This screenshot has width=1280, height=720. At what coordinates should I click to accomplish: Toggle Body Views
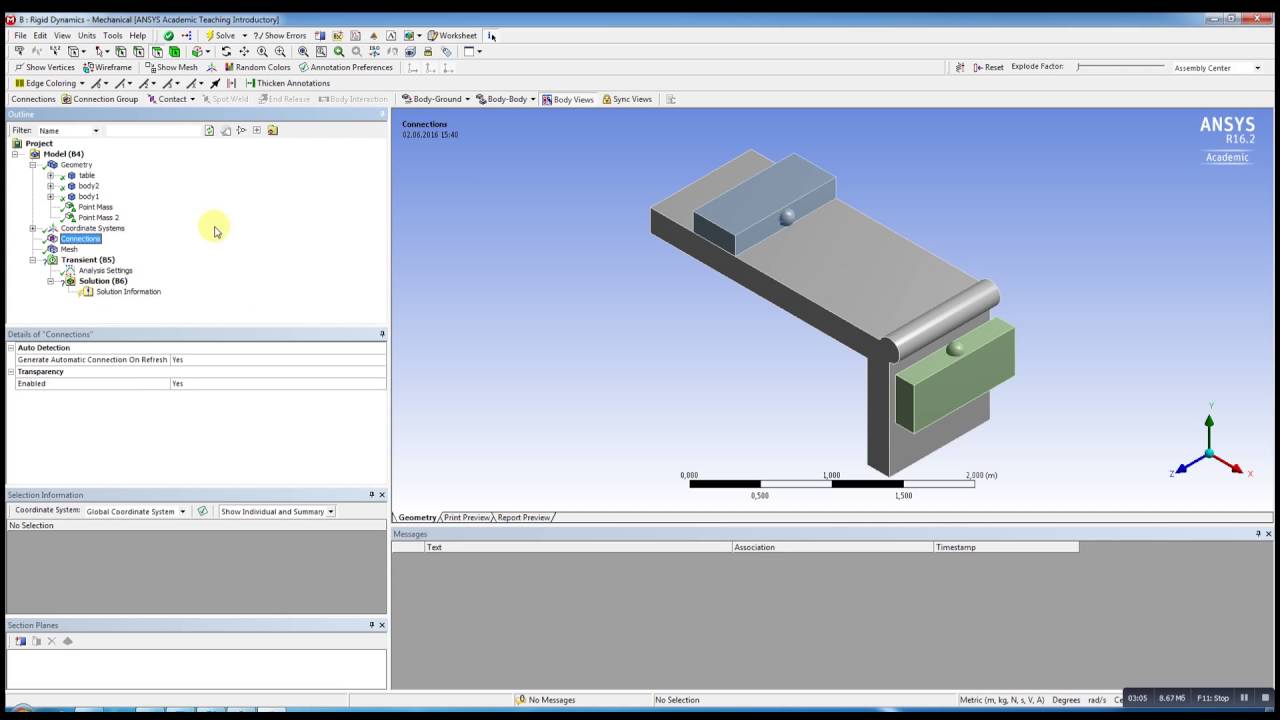click(568, 99)
